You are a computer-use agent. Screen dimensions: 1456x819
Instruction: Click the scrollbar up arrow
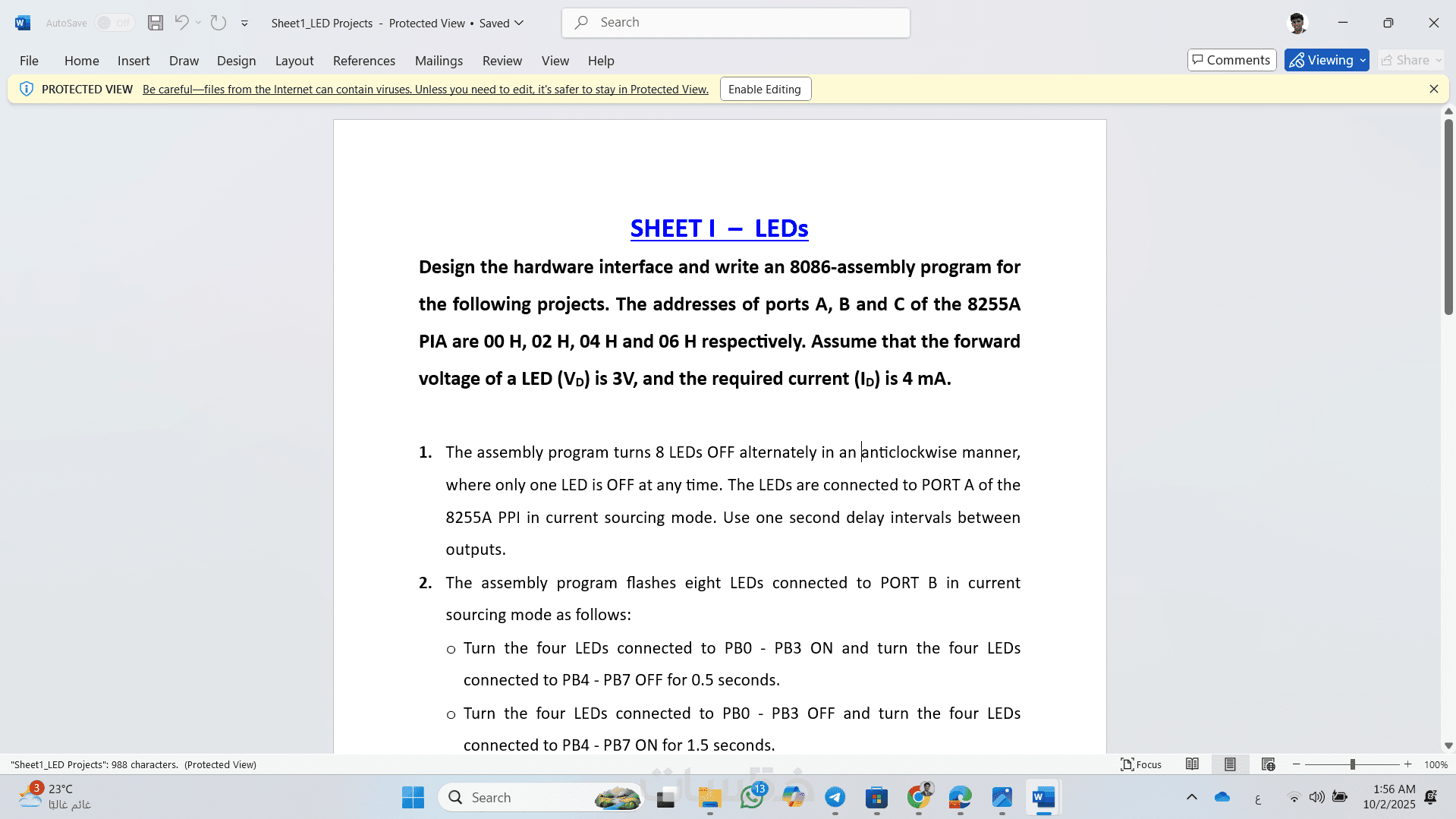pos(1448,112)
